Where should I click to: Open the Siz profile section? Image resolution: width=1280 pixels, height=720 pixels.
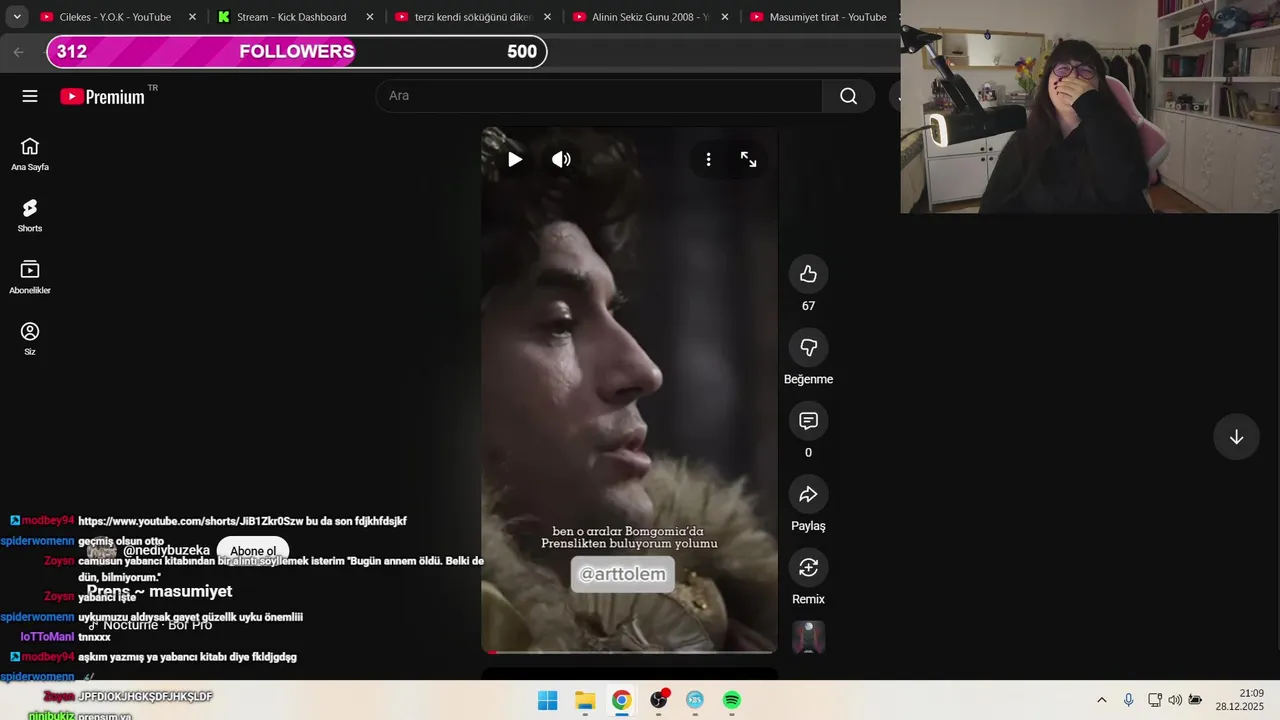pyautogui.click(x=30, y=339)
